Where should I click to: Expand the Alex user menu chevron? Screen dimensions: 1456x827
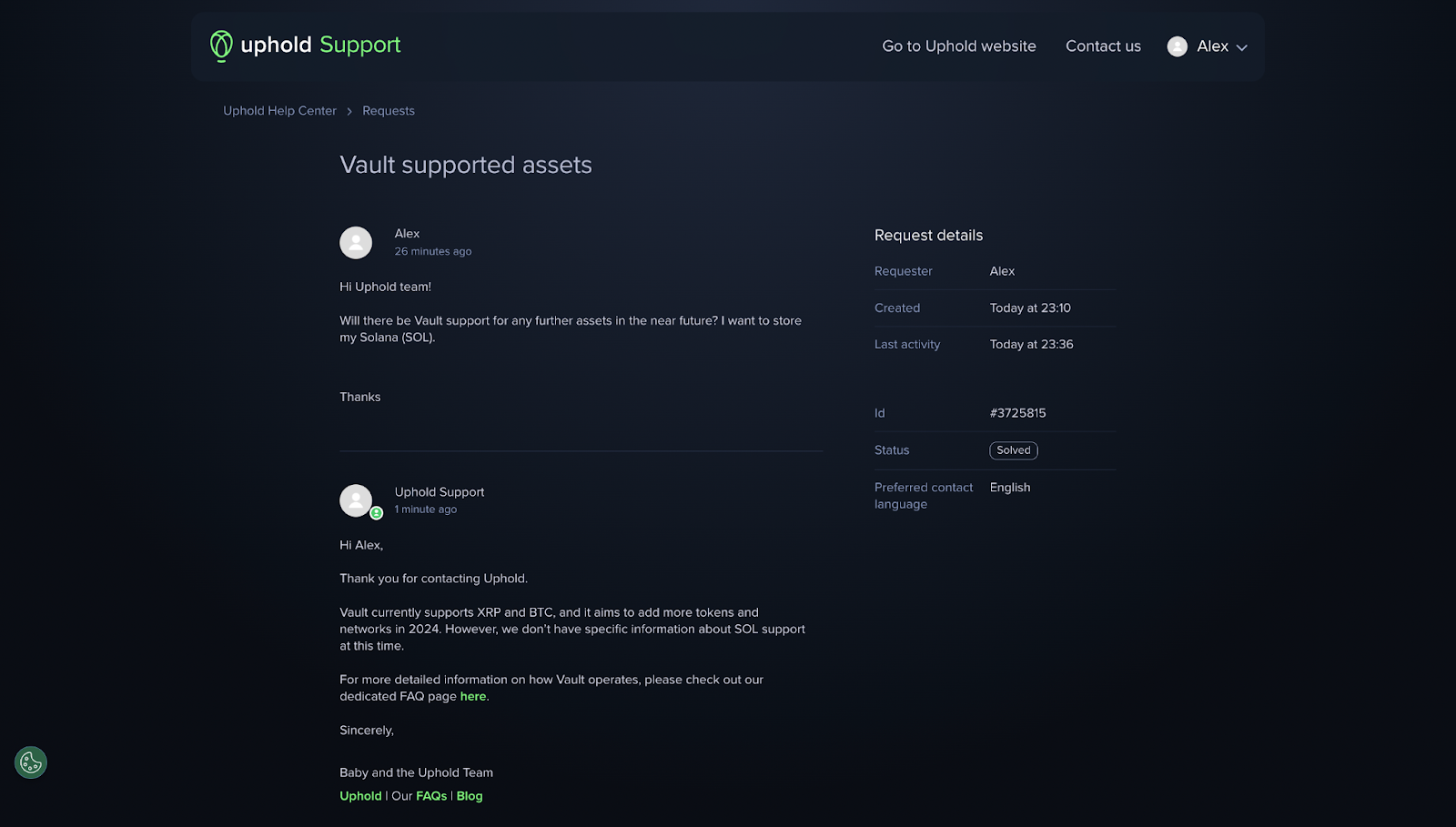pos(1241,47)
